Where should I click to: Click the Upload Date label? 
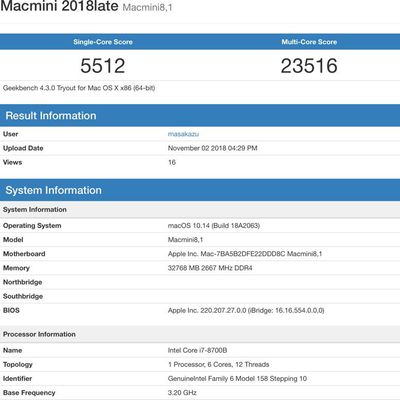(x=23, y=148)
